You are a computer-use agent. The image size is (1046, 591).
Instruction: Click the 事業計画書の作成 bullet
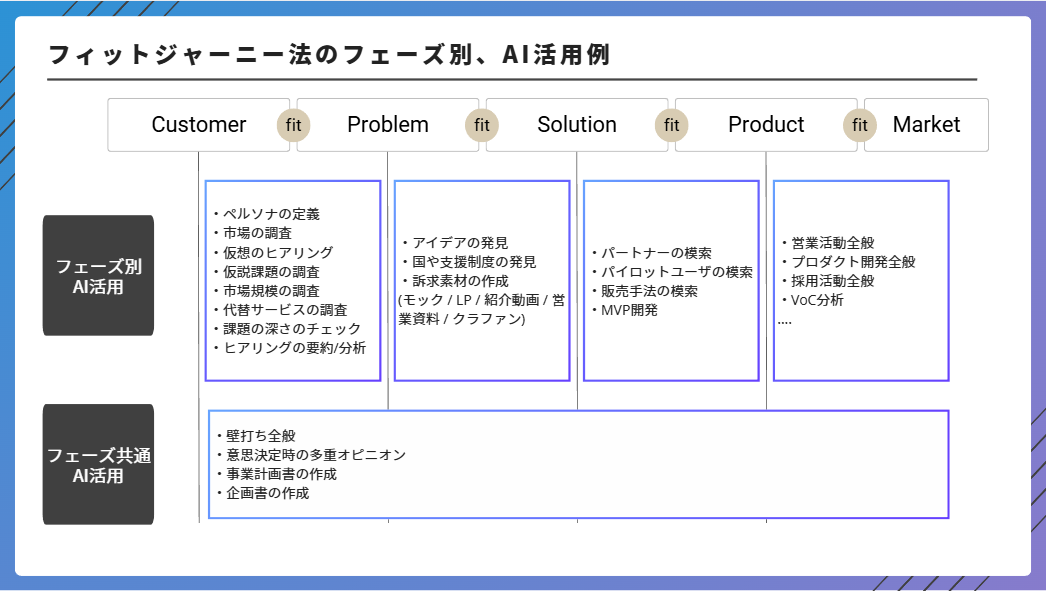(x=276, y=474)
